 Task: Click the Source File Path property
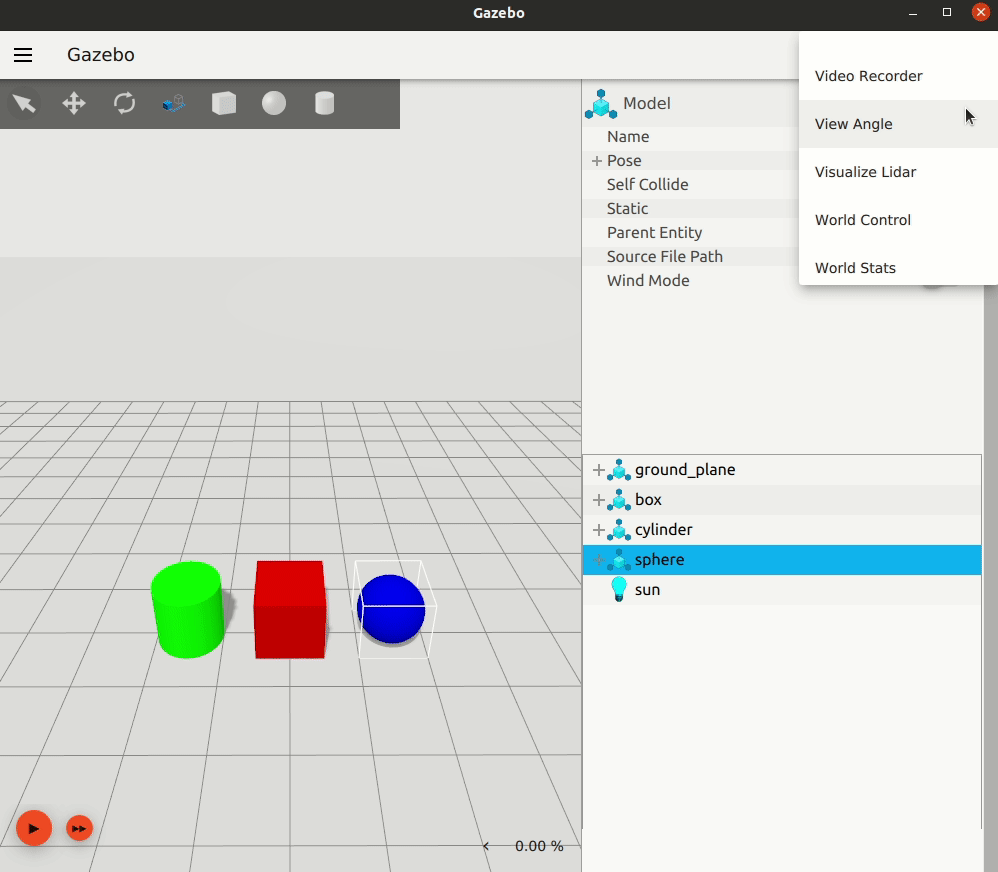(664, 257)
